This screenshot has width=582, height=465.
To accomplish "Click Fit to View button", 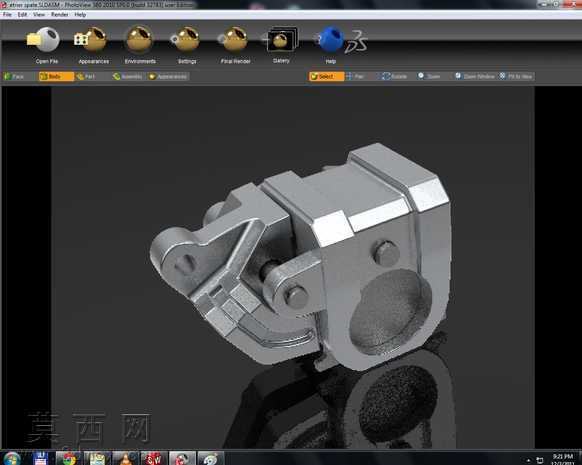I will (x=516, y=76).
